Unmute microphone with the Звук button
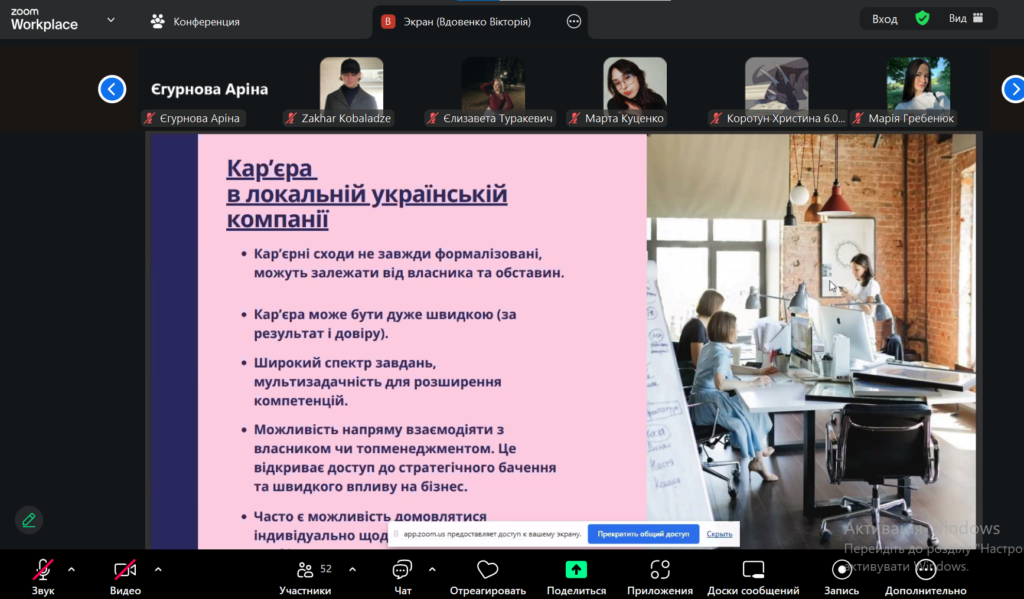1024x599 pixels. point(43,571)
